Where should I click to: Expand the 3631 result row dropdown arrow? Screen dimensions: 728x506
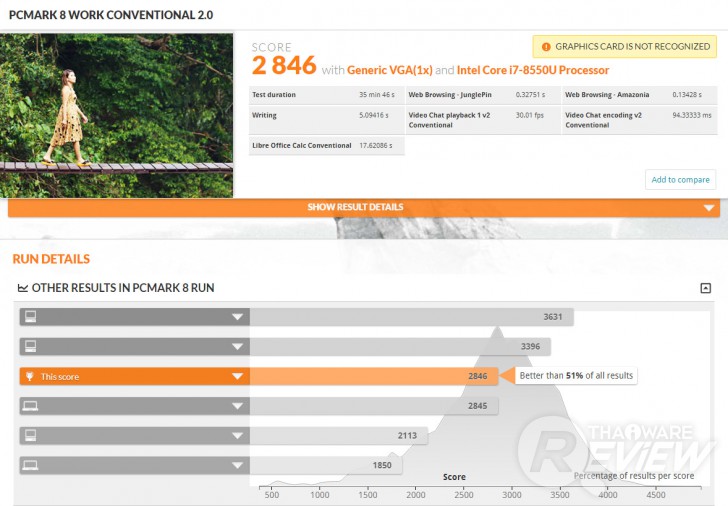click(237, 317)
